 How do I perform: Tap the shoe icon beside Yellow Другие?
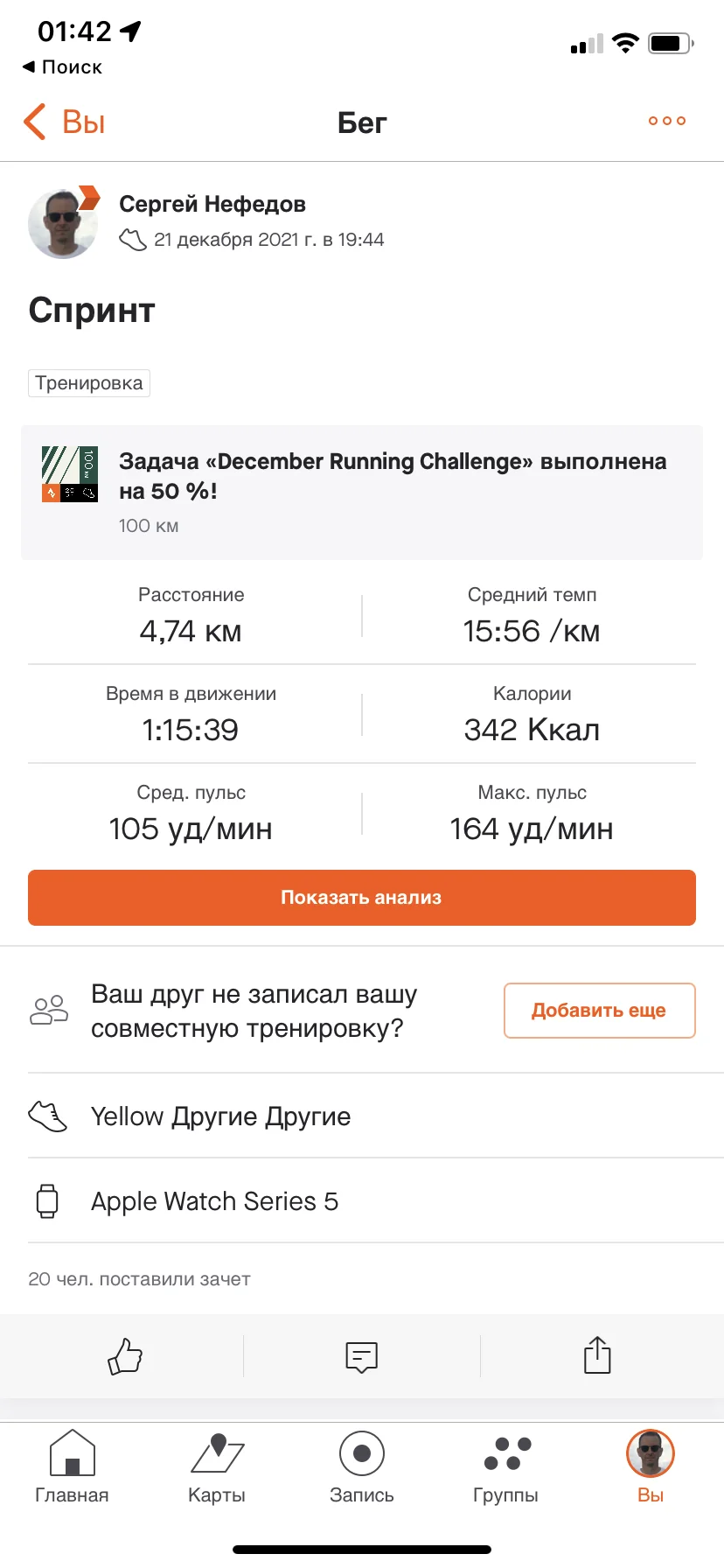[x=47, y=1116]
